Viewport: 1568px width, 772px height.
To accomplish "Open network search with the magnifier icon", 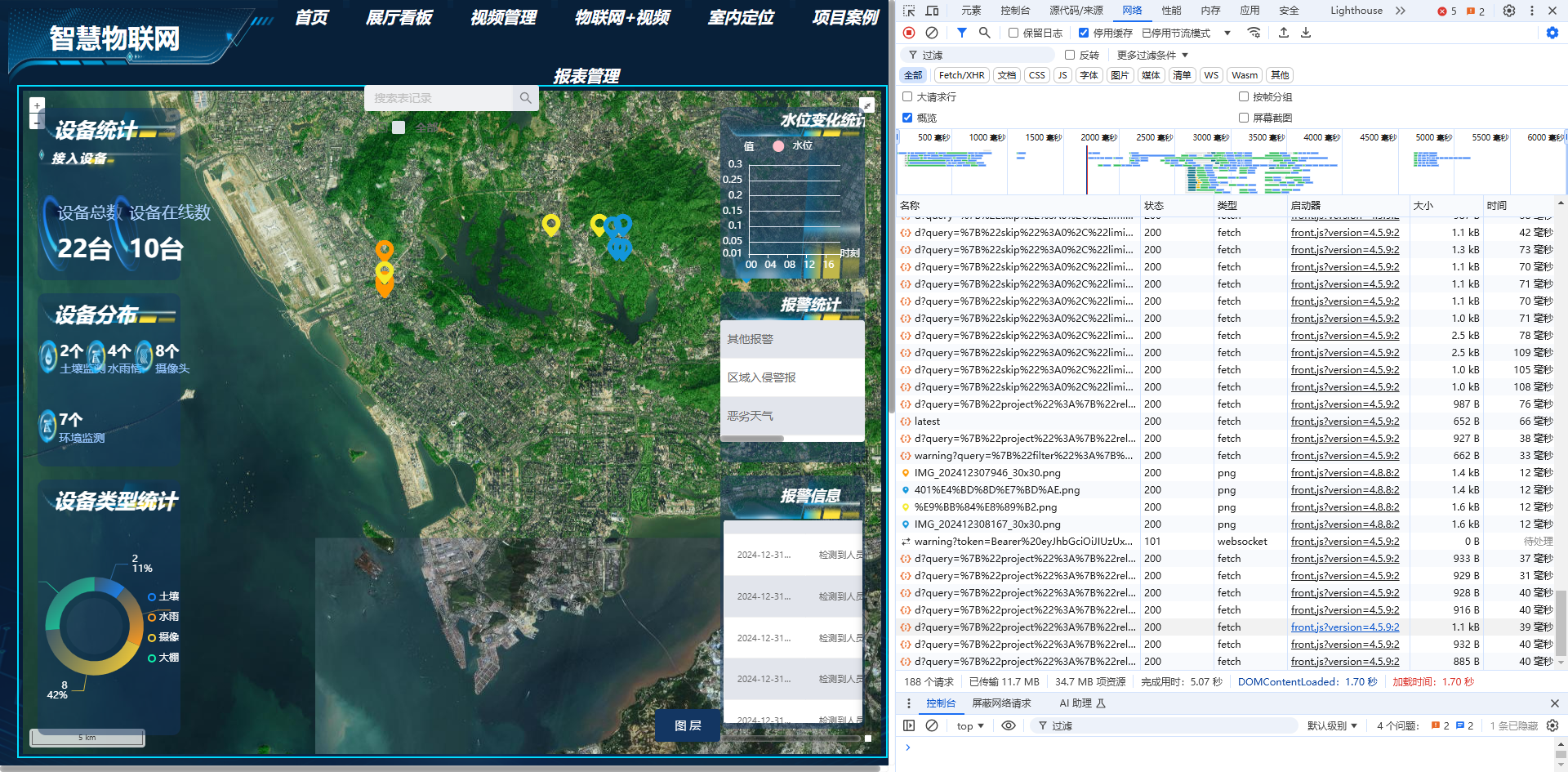I will pyautogui.click(x=985, y=33).
